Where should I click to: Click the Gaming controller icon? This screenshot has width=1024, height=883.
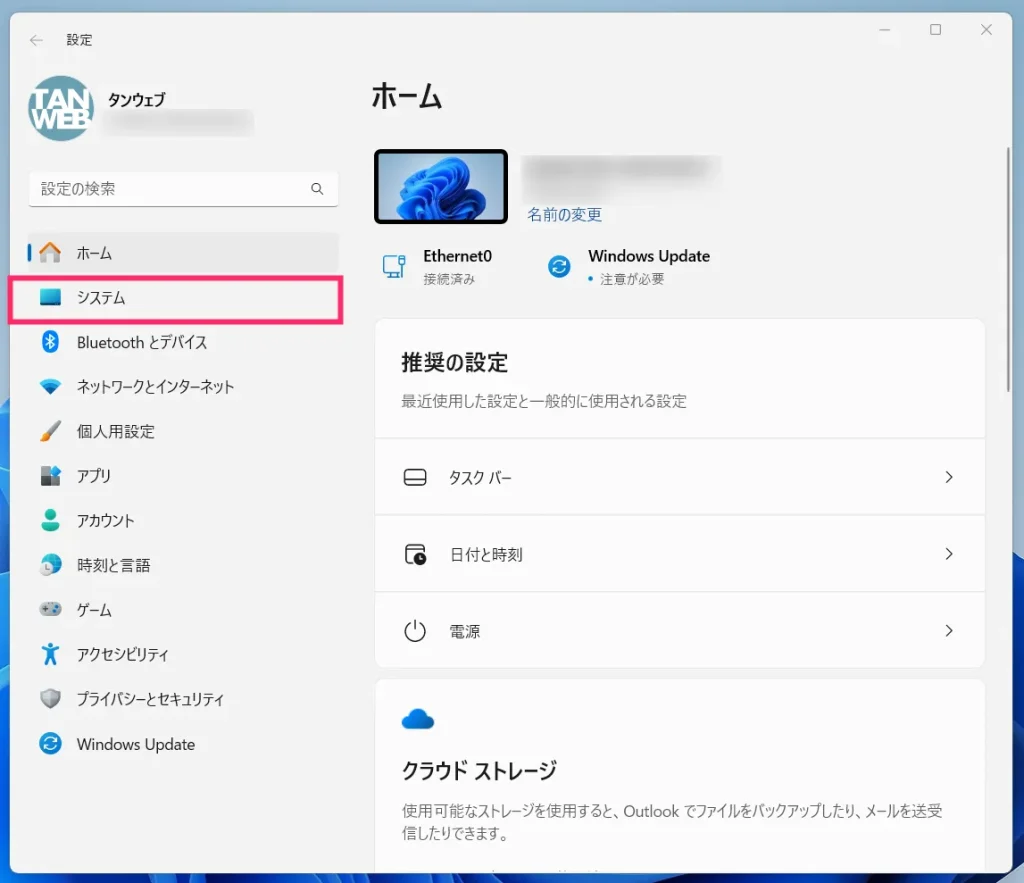point(50,609)
